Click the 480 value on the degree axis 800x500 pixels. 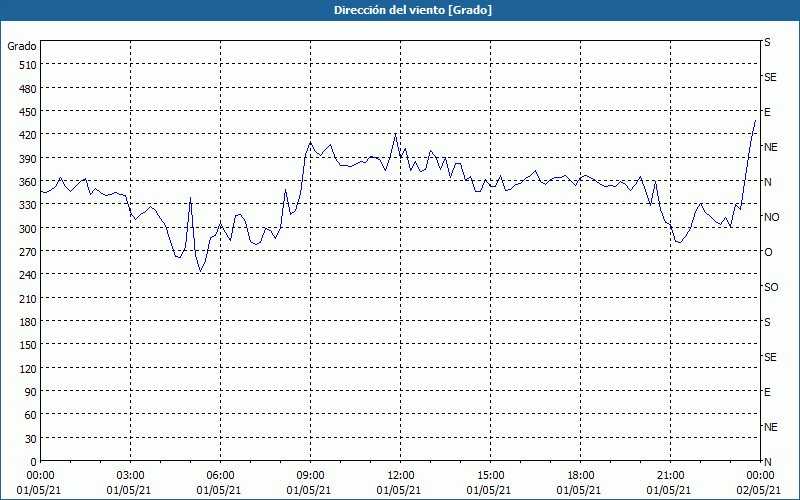click(29, 89)
